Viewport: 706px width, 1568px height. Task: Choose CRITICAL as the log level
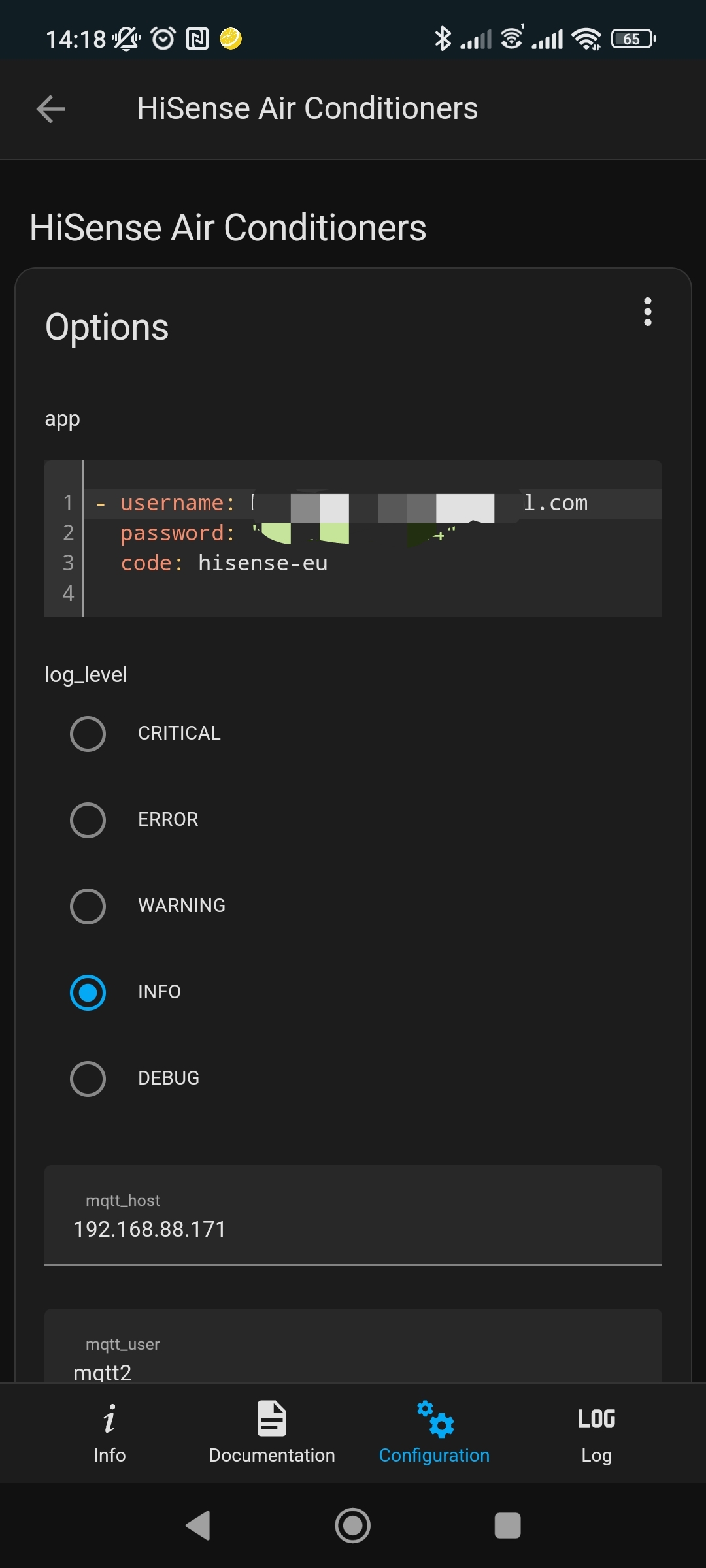tap(88, 734)
